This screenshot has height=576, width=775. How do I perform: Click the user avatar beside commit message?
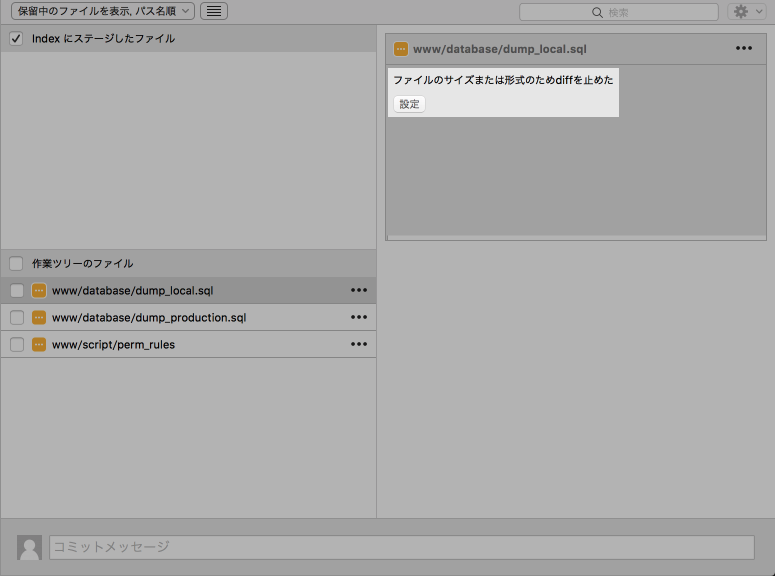[x=30, y=547]
